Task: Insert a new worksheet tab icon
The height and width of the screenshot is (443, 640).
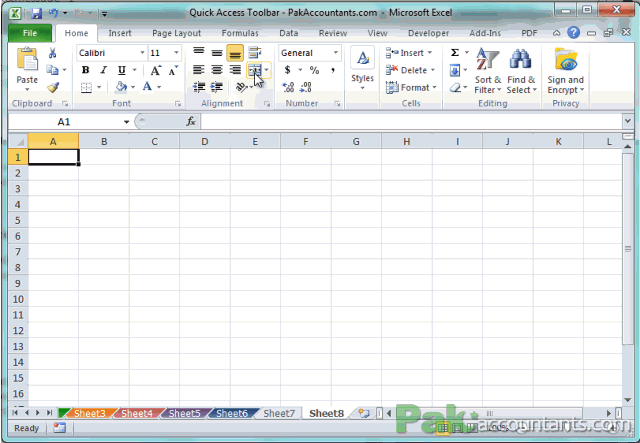Action: click(x=364, y=414)
